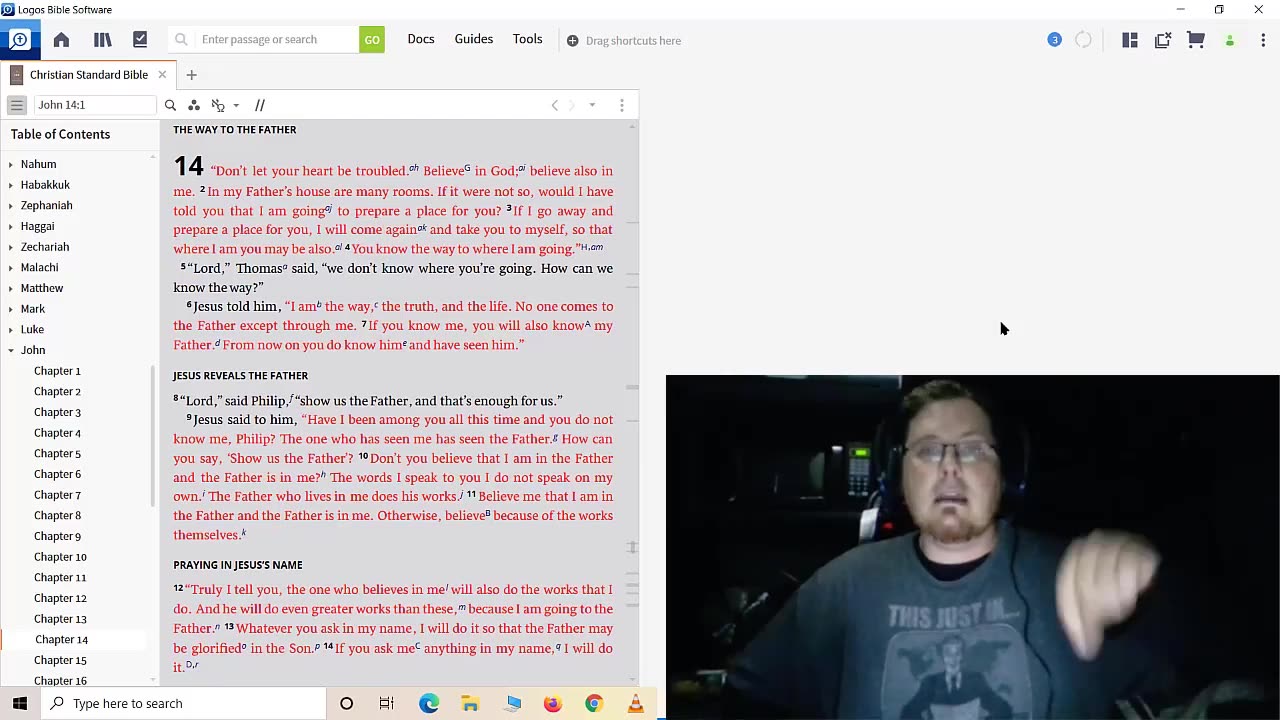This screenshot has width=1280, height=720.
Task: Toggle the table of contents sidebar
Action: click(x=16, y=105)
